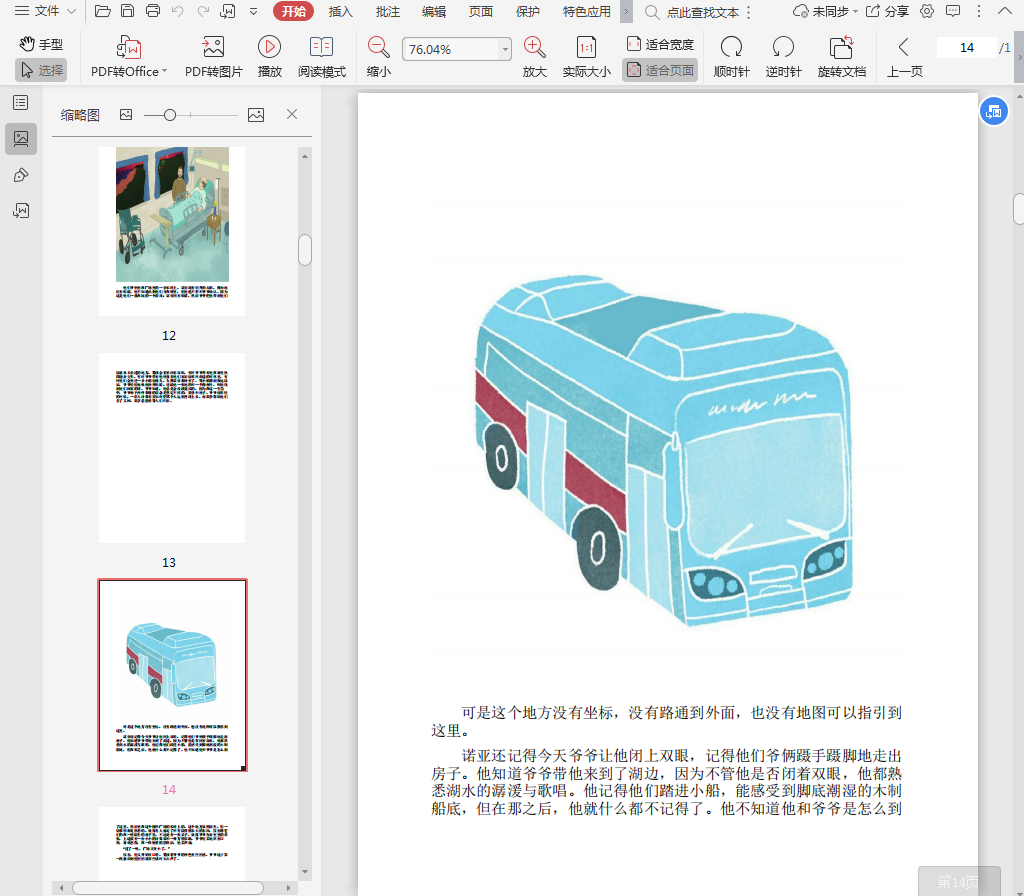The height and width of the screenshot is (896, 1024).
Task: Open the zoom percentage dropdown
Action: [505, 49]
